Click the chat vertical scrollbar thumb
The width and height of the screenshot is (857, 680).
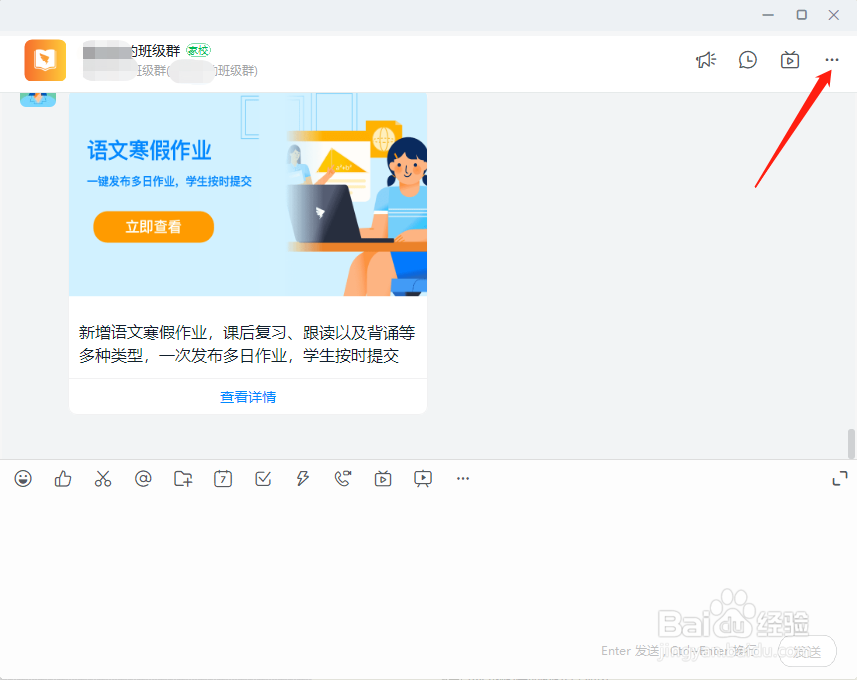[851, 444]
